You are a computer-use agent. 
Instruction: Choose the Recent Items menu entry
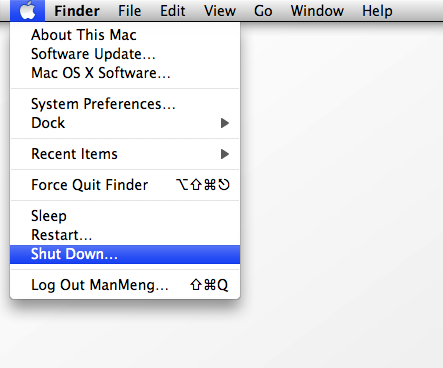(125, 154)
